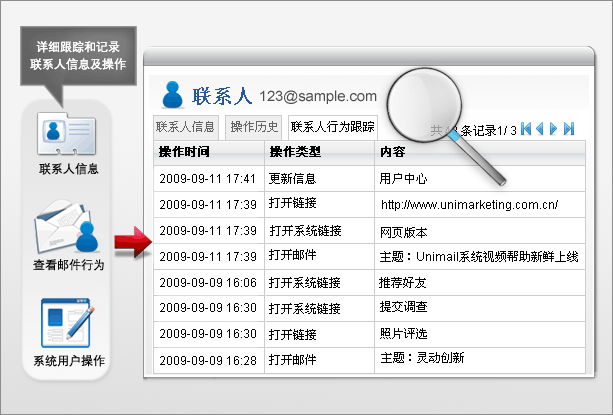Go to first page of records
Image resolution: width=613 pixels, height=415 pixels.
(526, 129)
